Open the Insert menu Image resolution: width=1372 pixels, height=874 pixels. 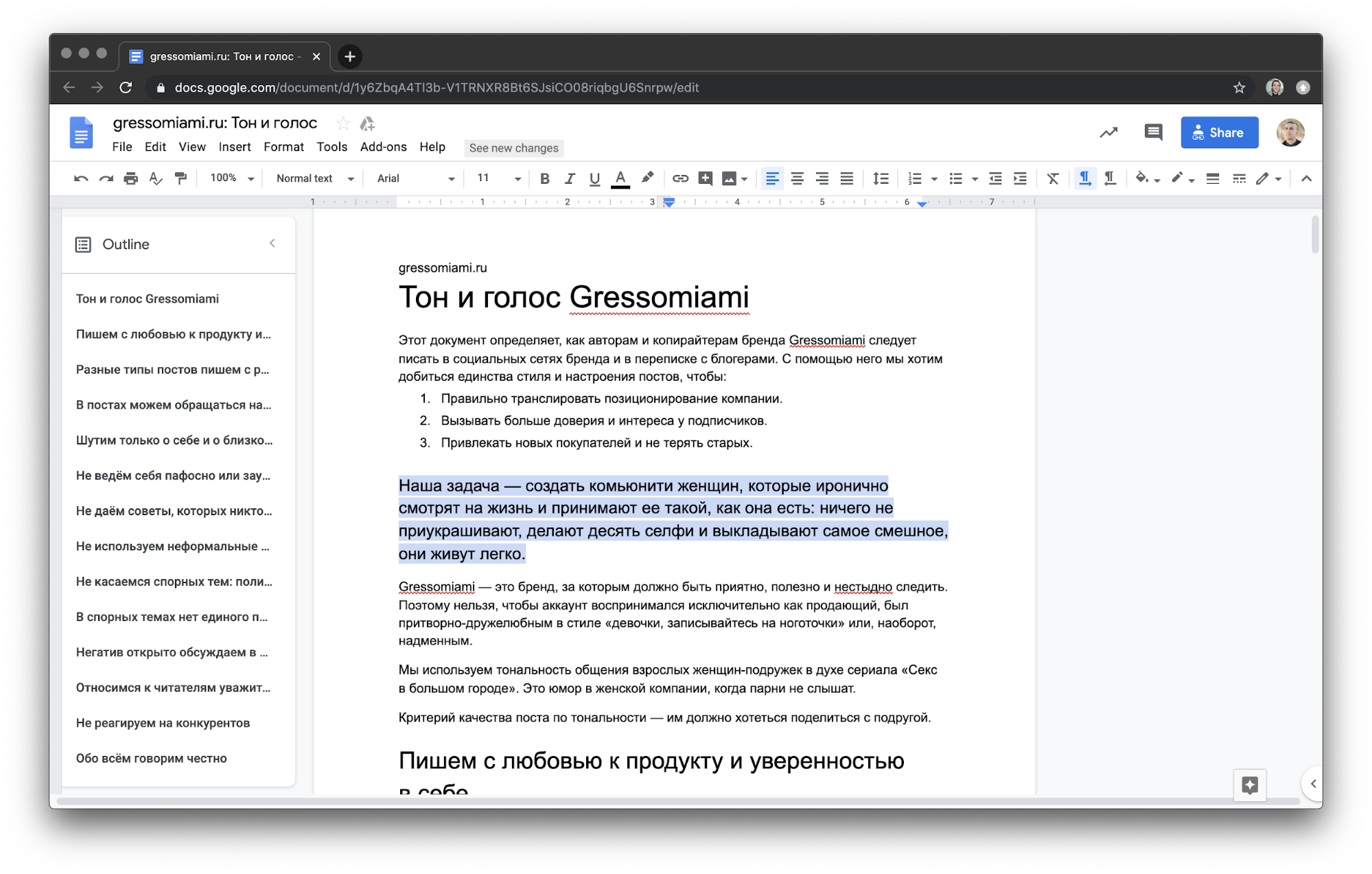click(x=235, y=147)
